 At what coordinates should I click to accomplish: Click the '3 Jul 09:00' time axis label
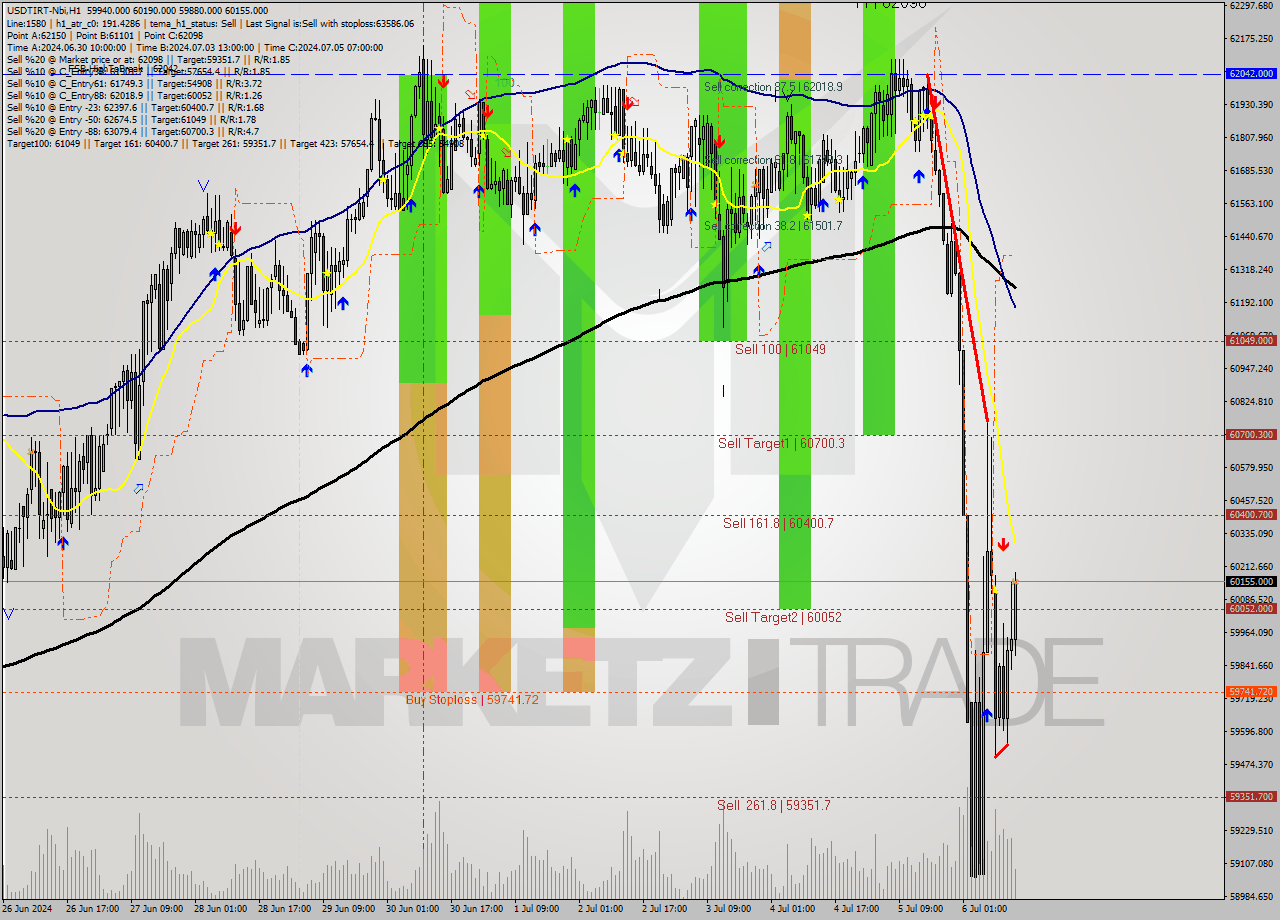[x=728, y=909]
